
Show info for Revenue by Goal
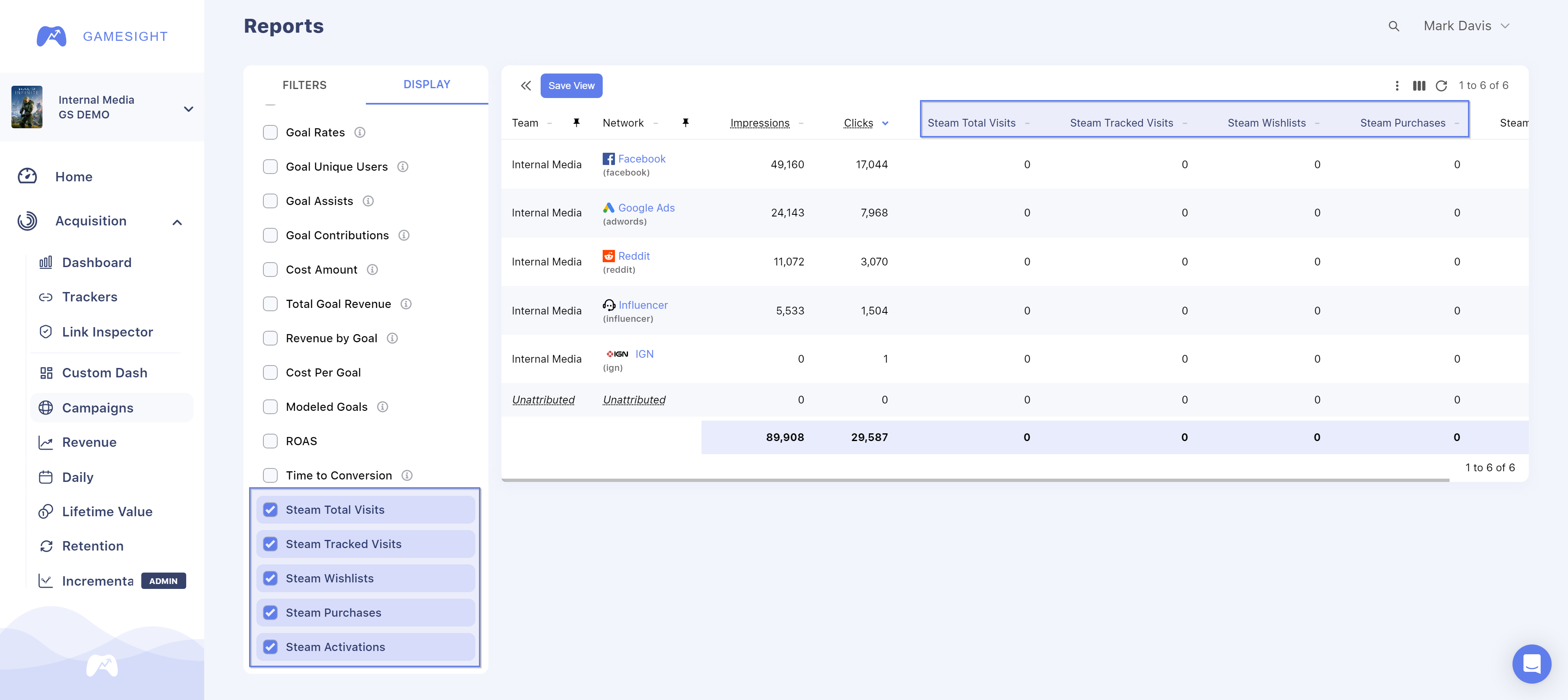tap(392, 338)
